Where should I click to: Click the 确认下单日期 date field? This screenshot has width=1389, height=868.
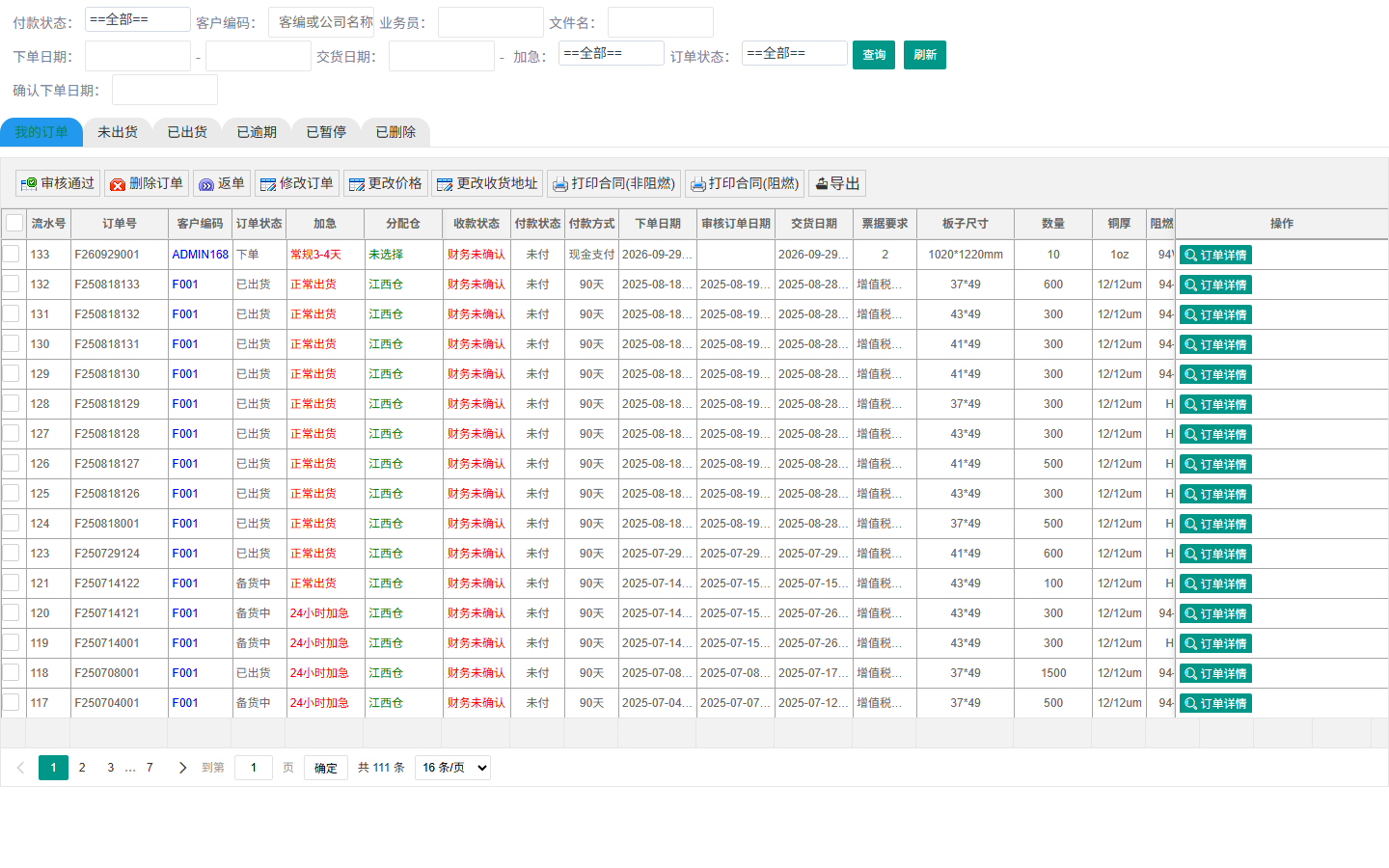[165, 90]
